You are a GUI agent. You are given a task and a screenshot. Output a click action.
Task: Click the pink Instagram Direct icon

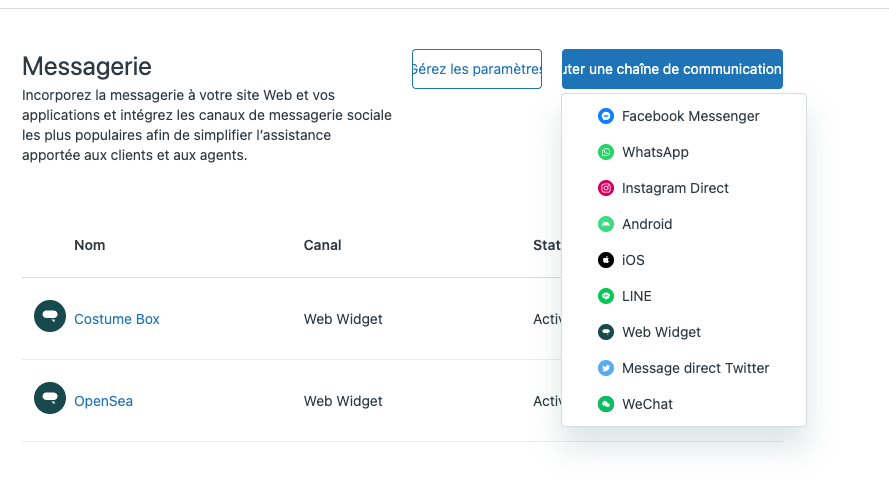pyautogui.click(x=606, y=188)
